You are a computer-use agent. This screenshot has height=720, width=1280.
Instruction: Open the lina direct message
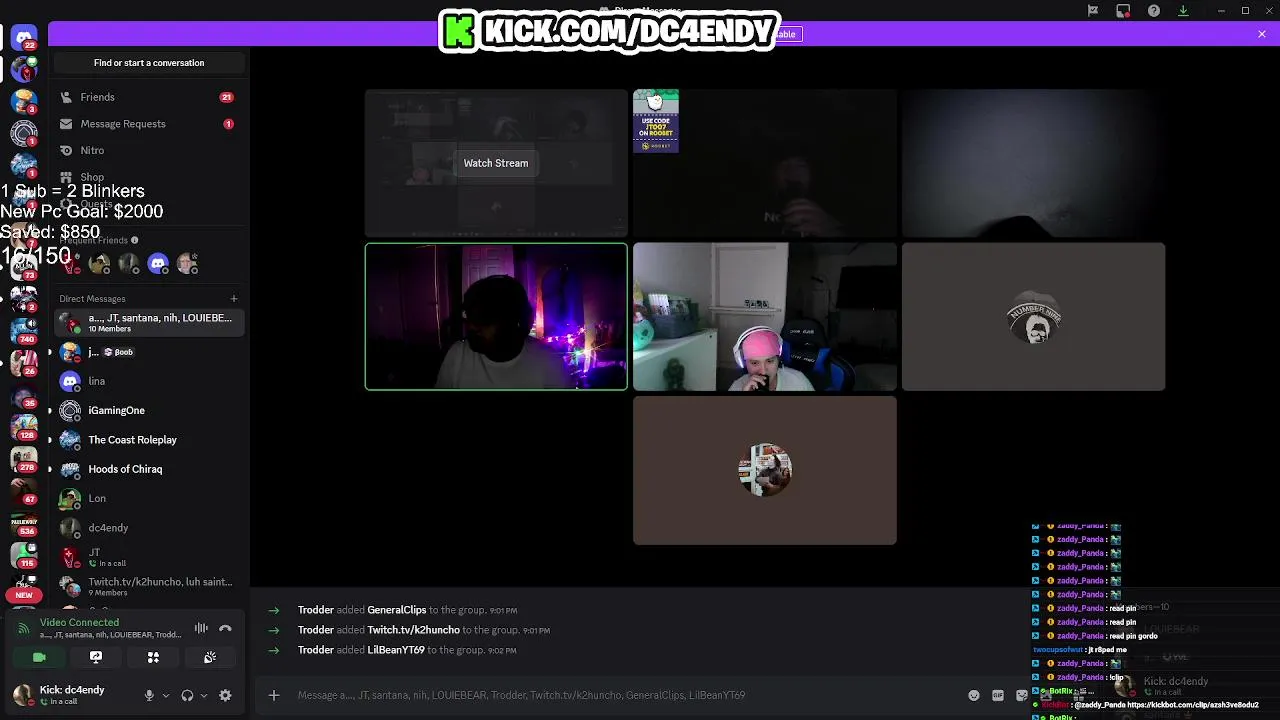(148, 381)
